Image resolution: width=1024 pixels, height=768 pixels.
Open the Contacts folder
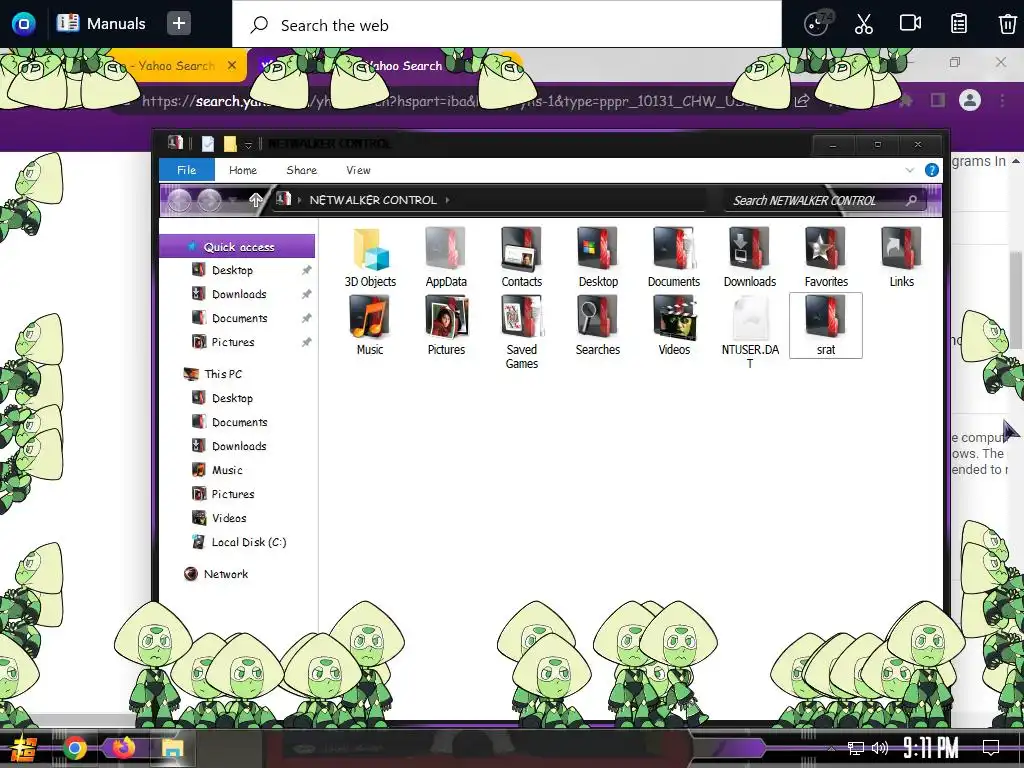point(522,258)
